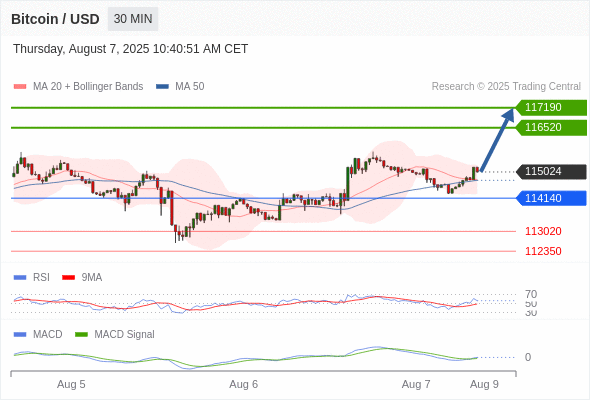Click the red 113020 support label
Image resolution: width=590 pixels, height=400 pixels.
pyautogui.click(x=543, y=231)
